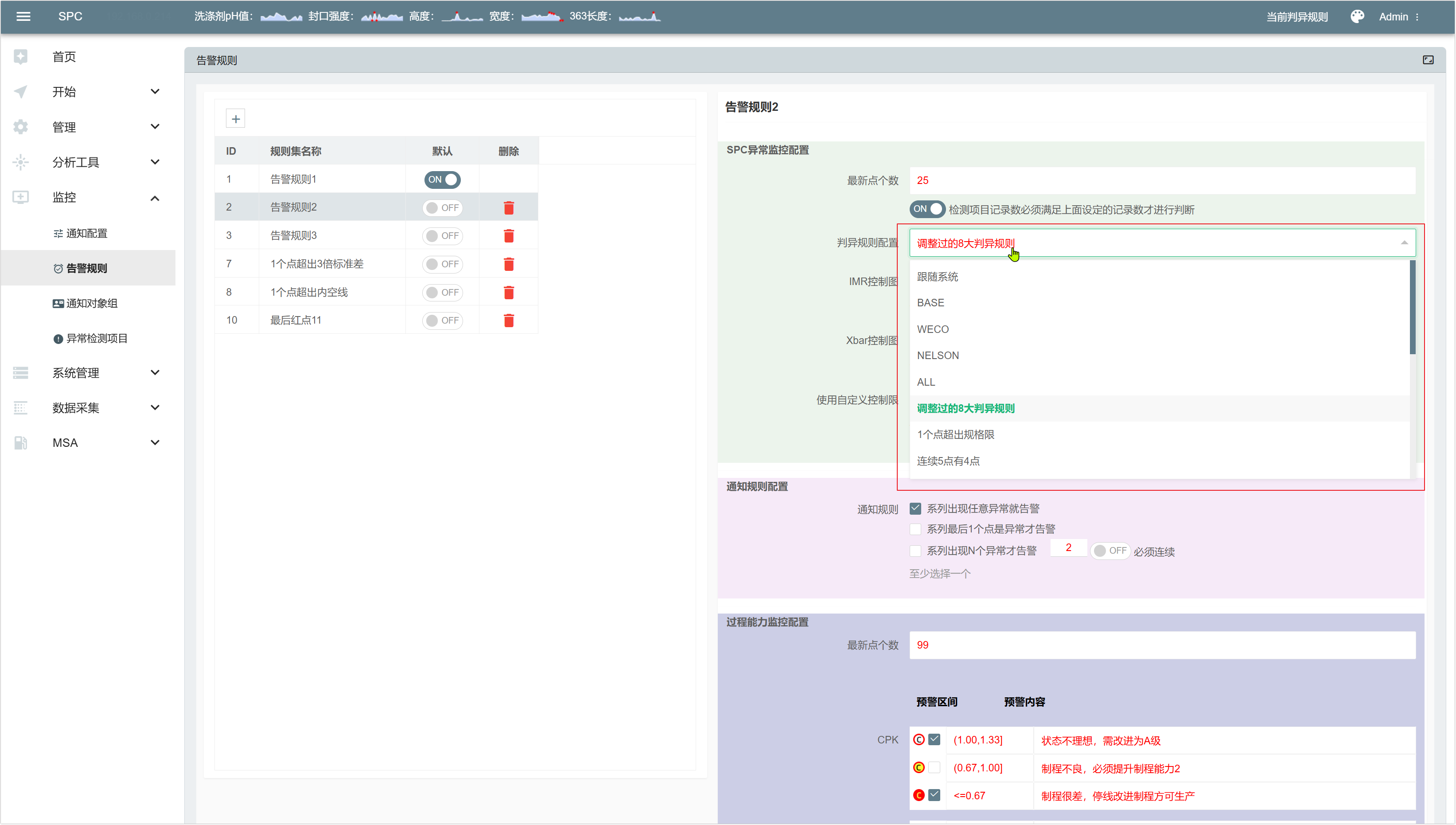Click the CPK <=0.67 solid red circle
This screenshot has height=825, width=1456.
(x=919, y=796)
